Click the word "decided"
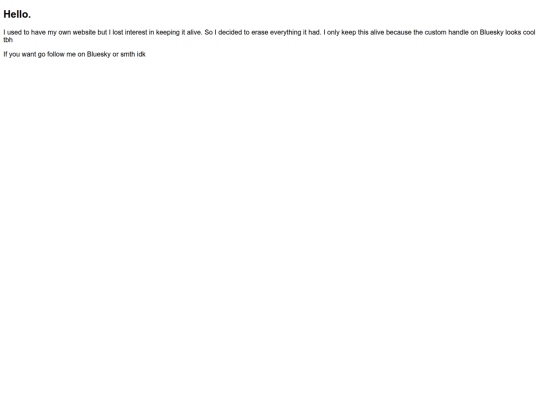540x405 pixels. coord(230,32)
